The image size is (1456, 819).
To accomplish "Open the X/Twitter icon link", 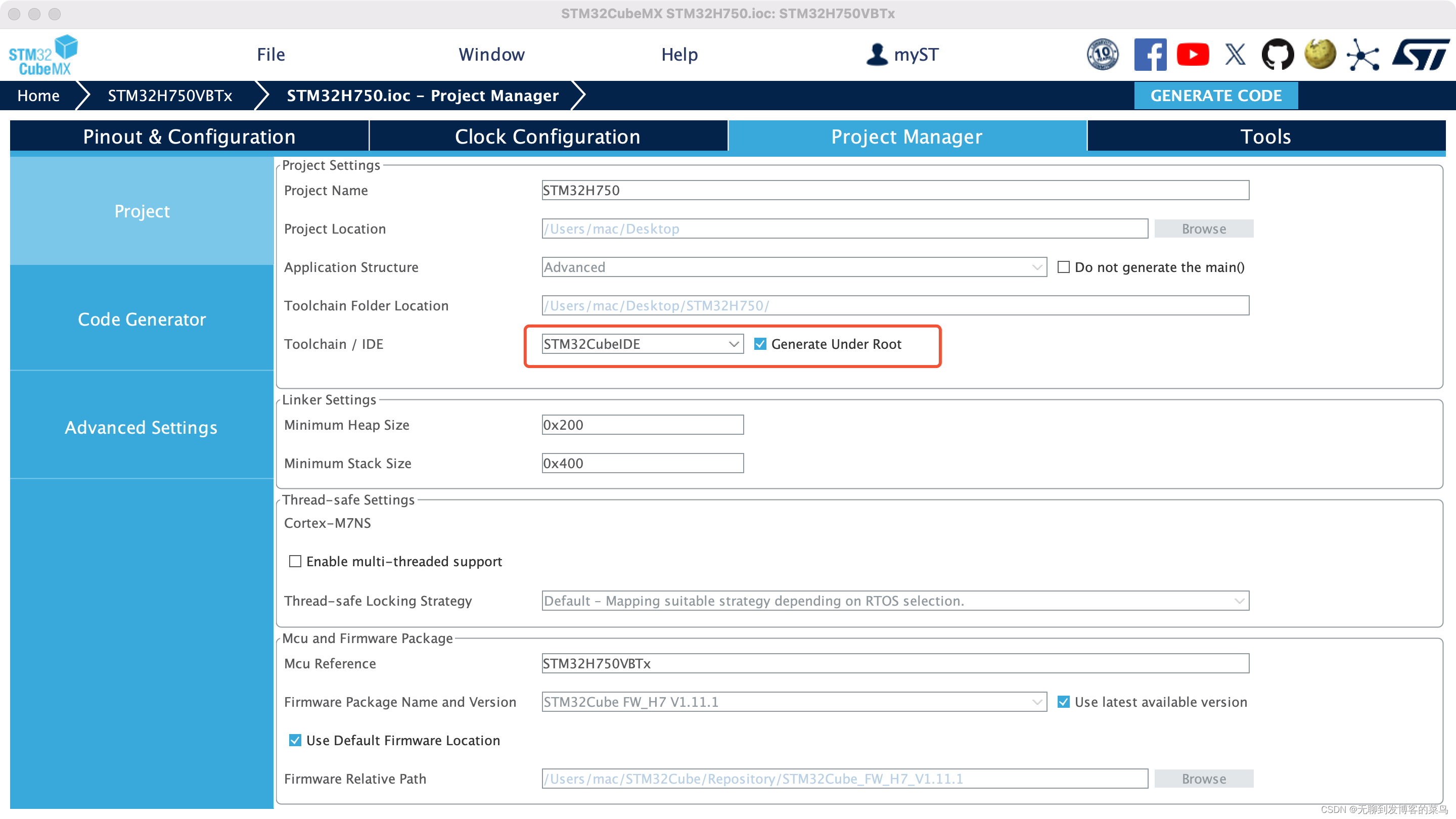I will coord(1235,54).
